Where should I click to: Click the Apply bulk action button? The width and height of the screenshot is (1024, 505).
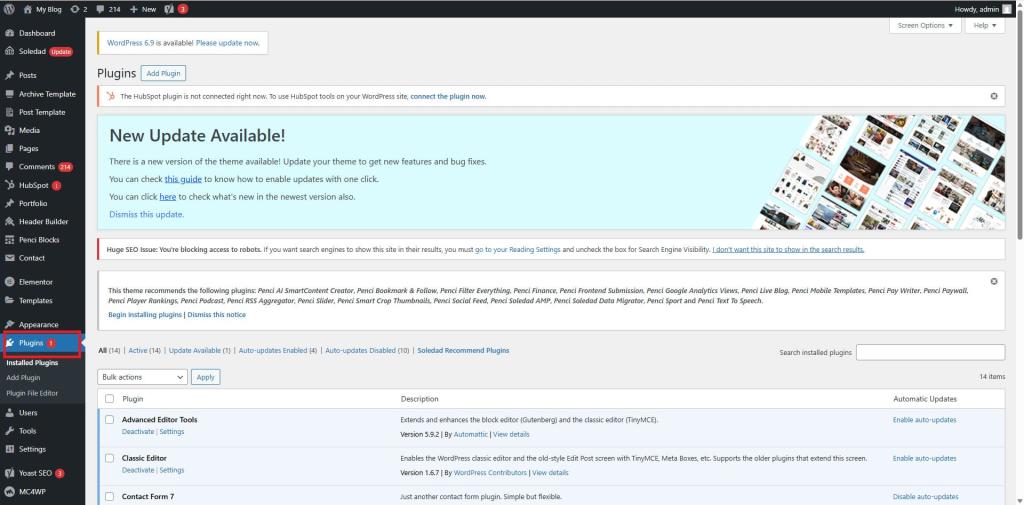pos(206,377)
